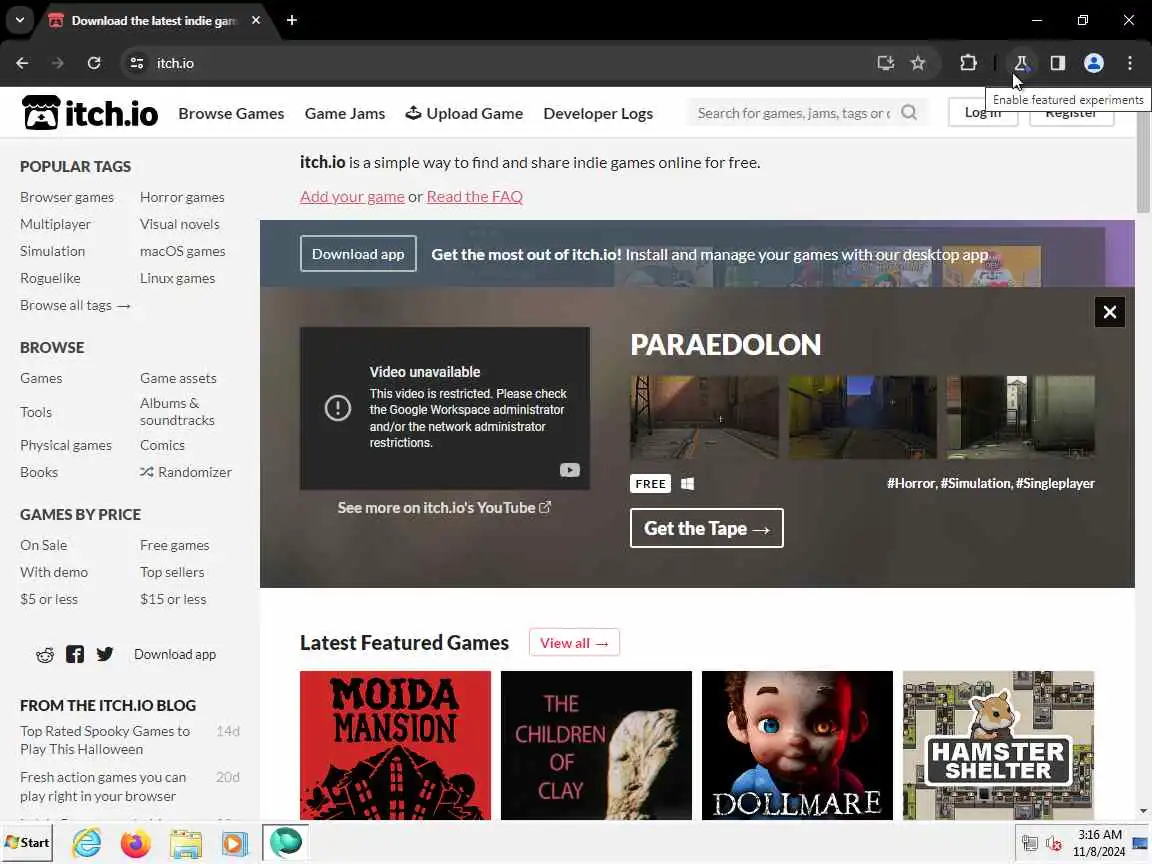
Task: Click the muted volume tray icon
Action: [1054, 843]
